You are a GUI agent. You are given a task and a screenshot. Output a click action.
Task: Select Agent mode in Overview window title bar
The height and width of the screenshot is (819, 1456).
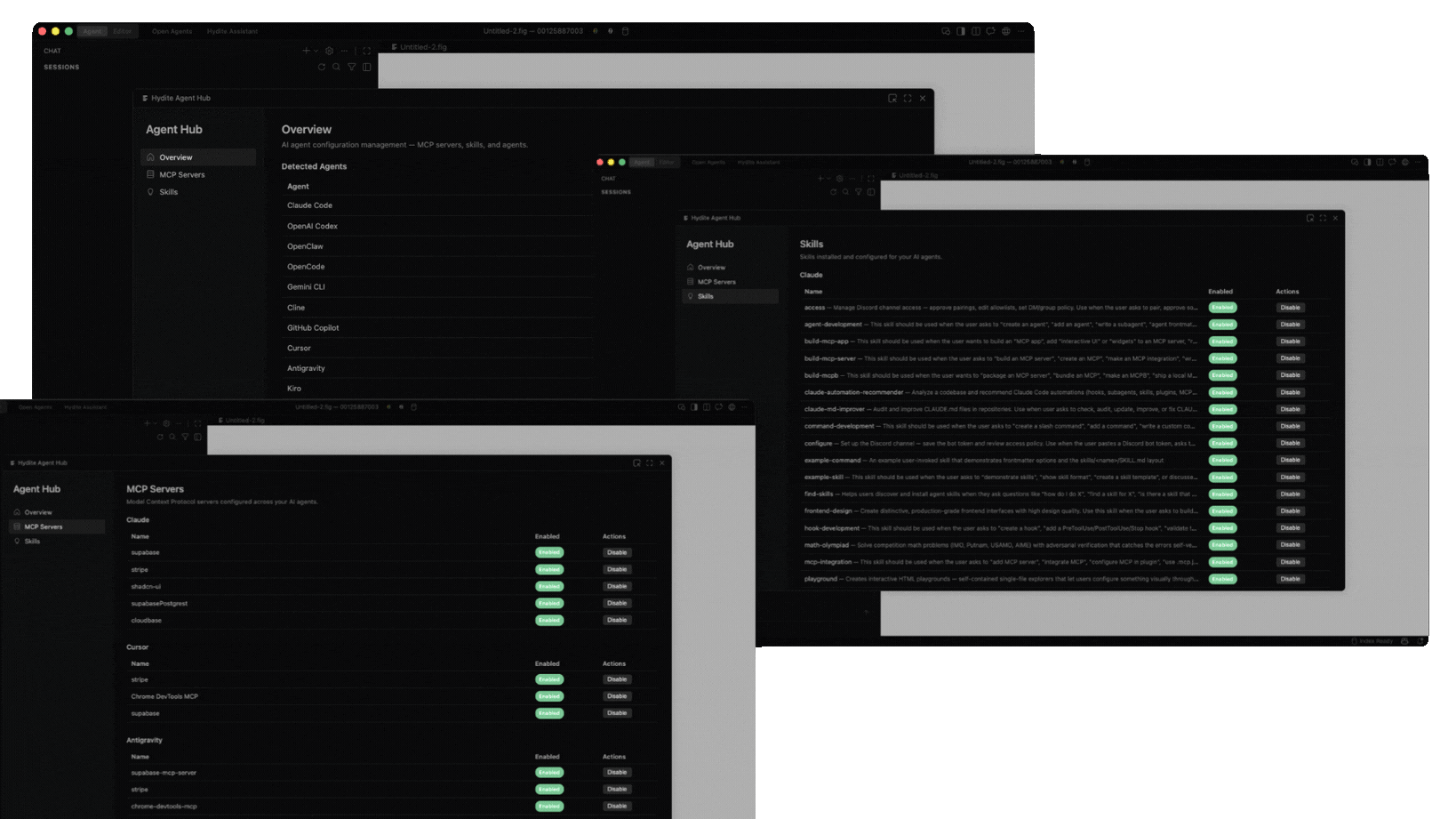click(x=92, y=31)
